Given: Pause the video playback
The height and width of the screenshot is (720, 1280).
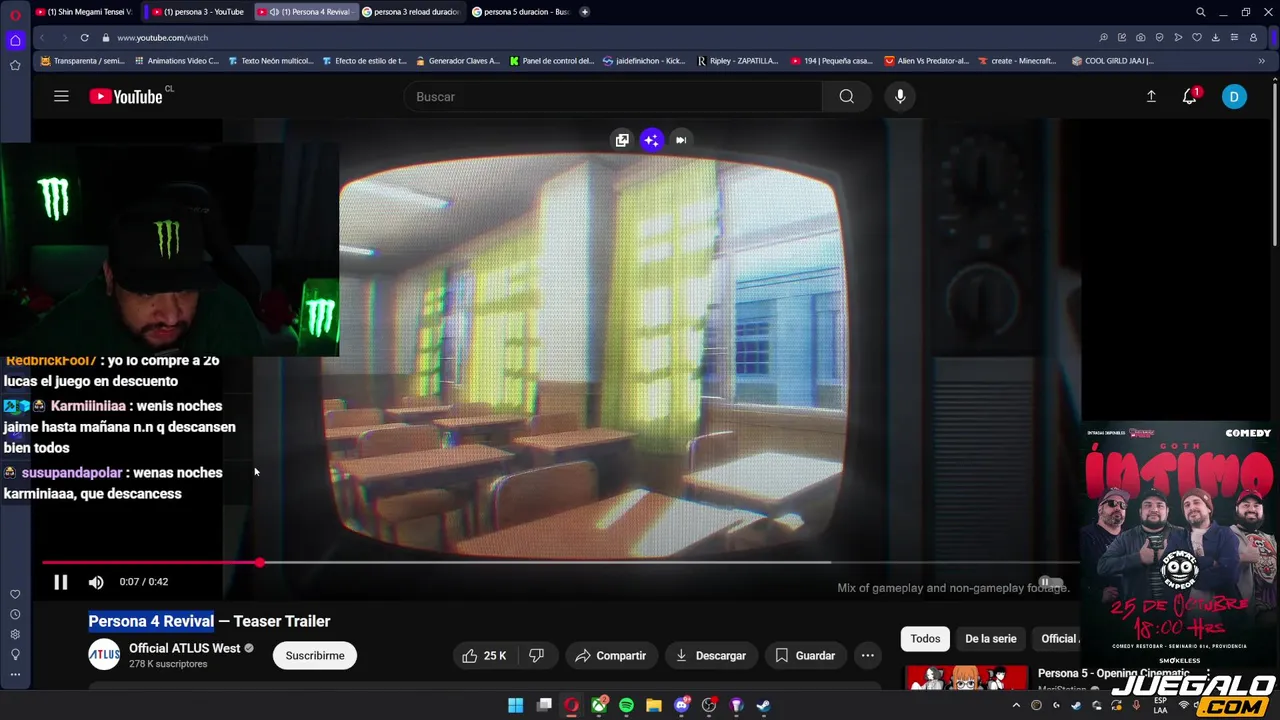Looking at the screenshot, I should click(x=60, y=582).
